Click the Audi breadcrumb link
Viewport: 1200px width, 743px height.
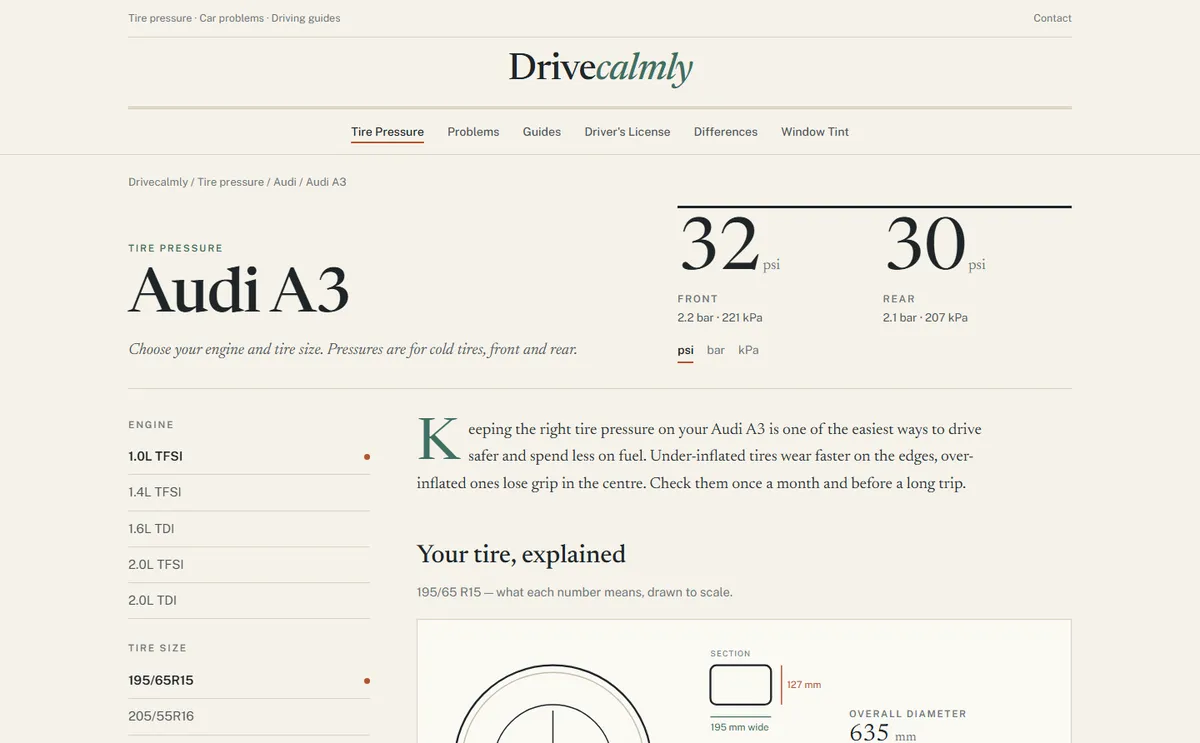(285, 182)
